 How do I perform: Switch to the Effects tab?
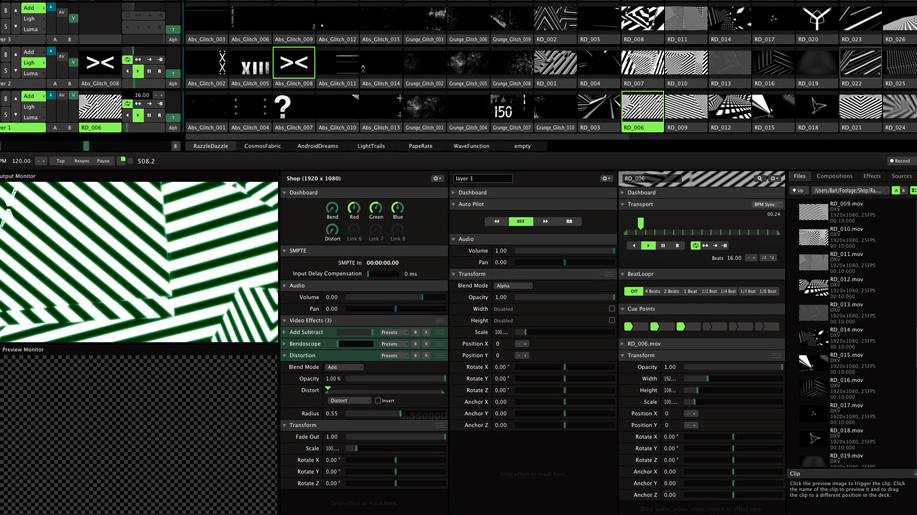(871, 176)
